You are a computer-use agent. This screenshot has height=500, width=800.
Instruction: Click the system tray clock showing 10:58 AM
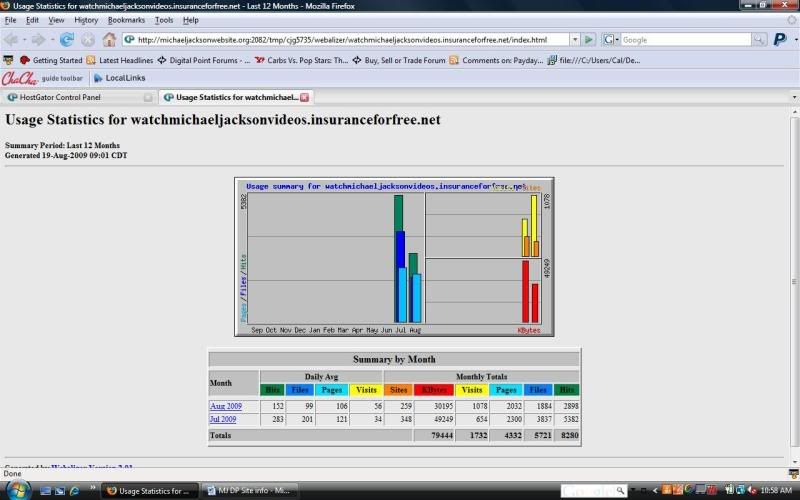pyautogui.click(x=776, y=490)
